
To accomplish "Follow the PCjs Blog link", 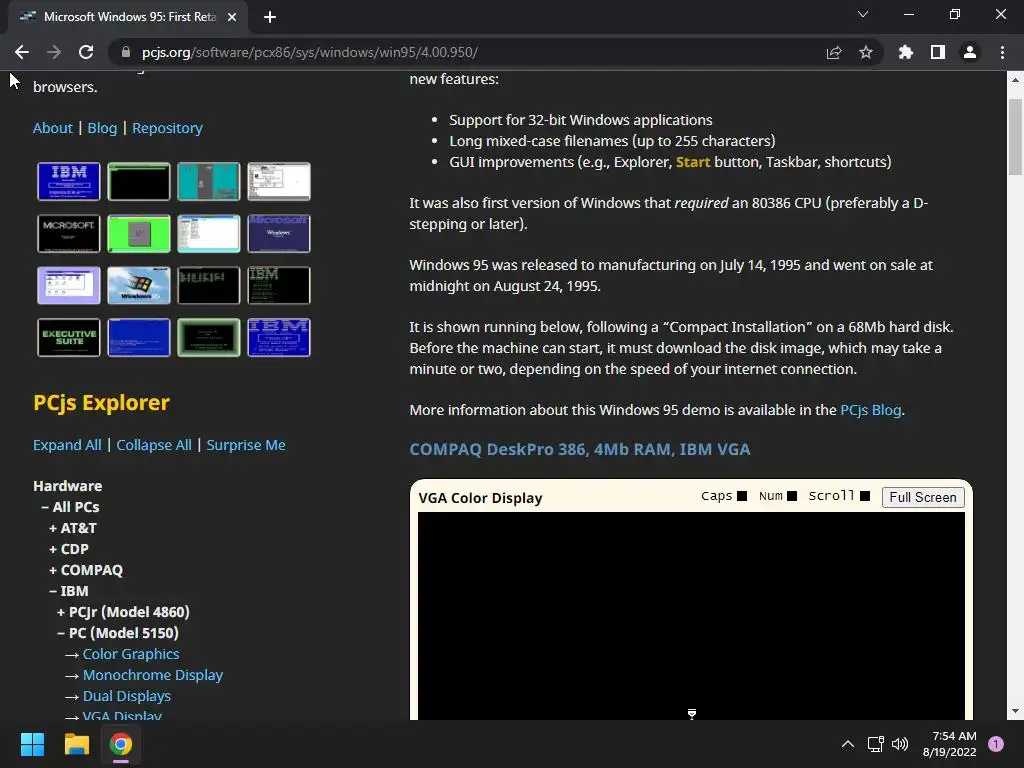I will pyautogui.click(x=871, y=410).
